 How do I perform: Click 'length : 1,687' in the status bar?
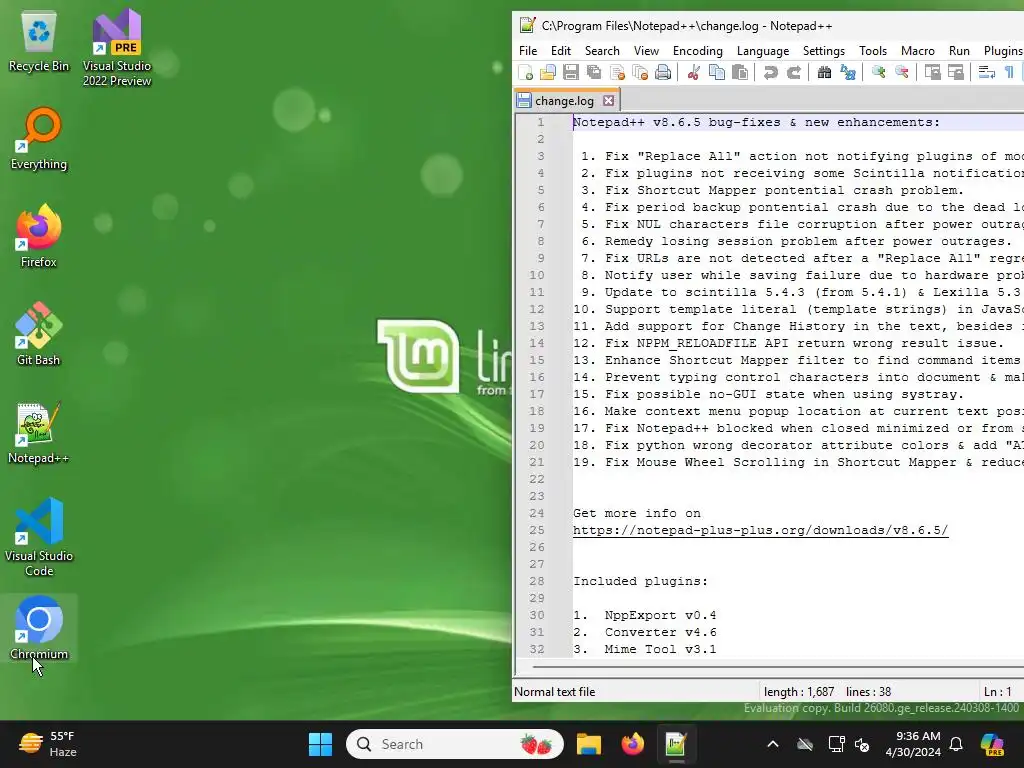coord(799,692)
